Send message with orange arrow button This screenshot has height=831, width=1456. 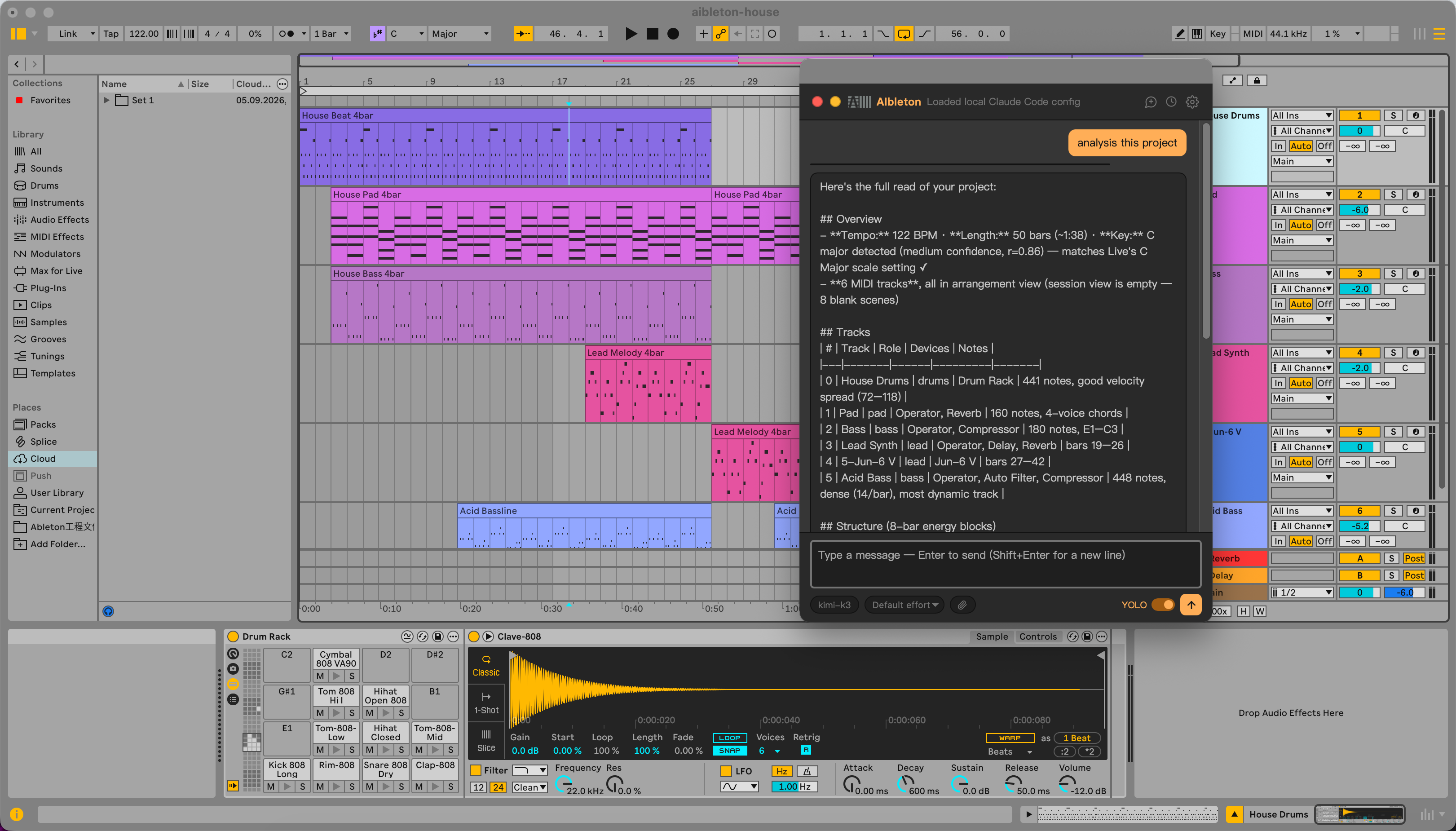click(1191, 605)
